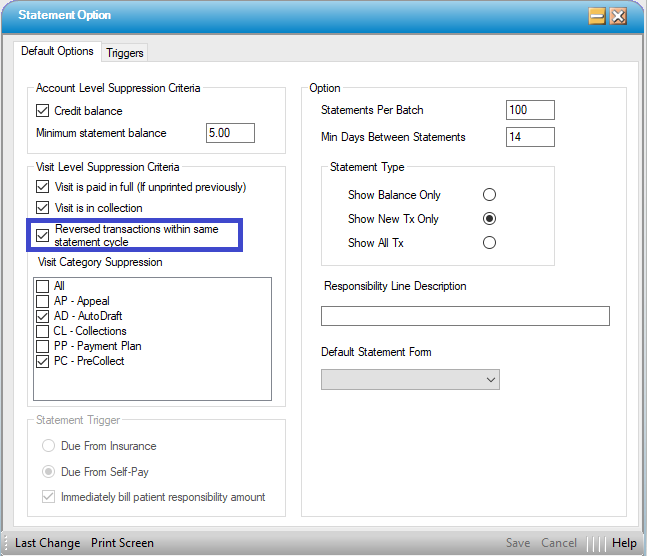Toggle Visit is paid in full checkbox
The width and height of the screenshot is (647, 556).
[43, 187]
